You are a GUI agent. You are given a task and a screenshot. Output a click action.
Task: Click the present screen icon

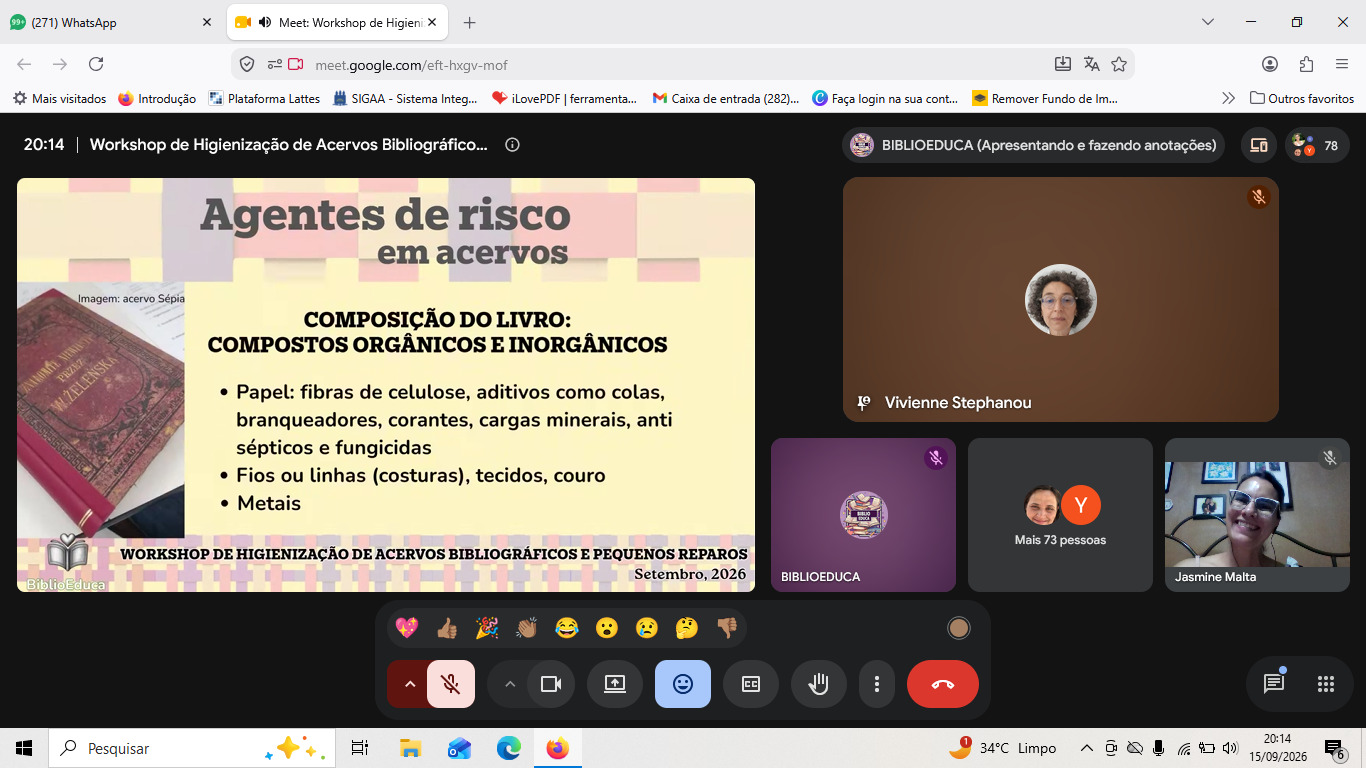[615, 684]
